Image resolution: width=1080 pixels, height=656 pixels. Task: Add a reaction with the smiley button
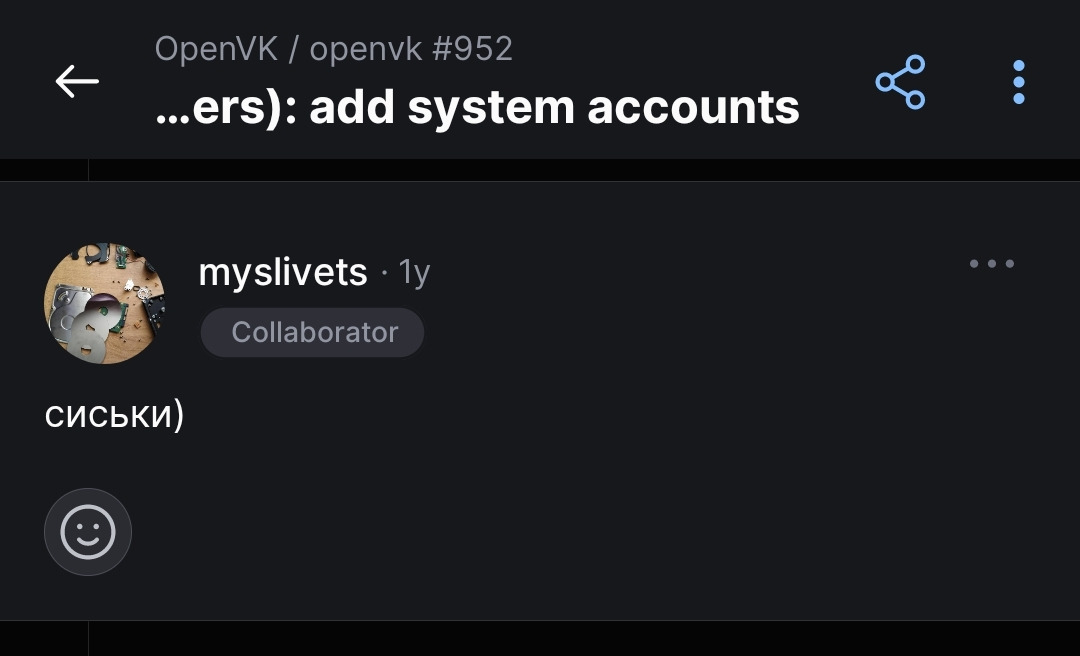coord(87,532)
